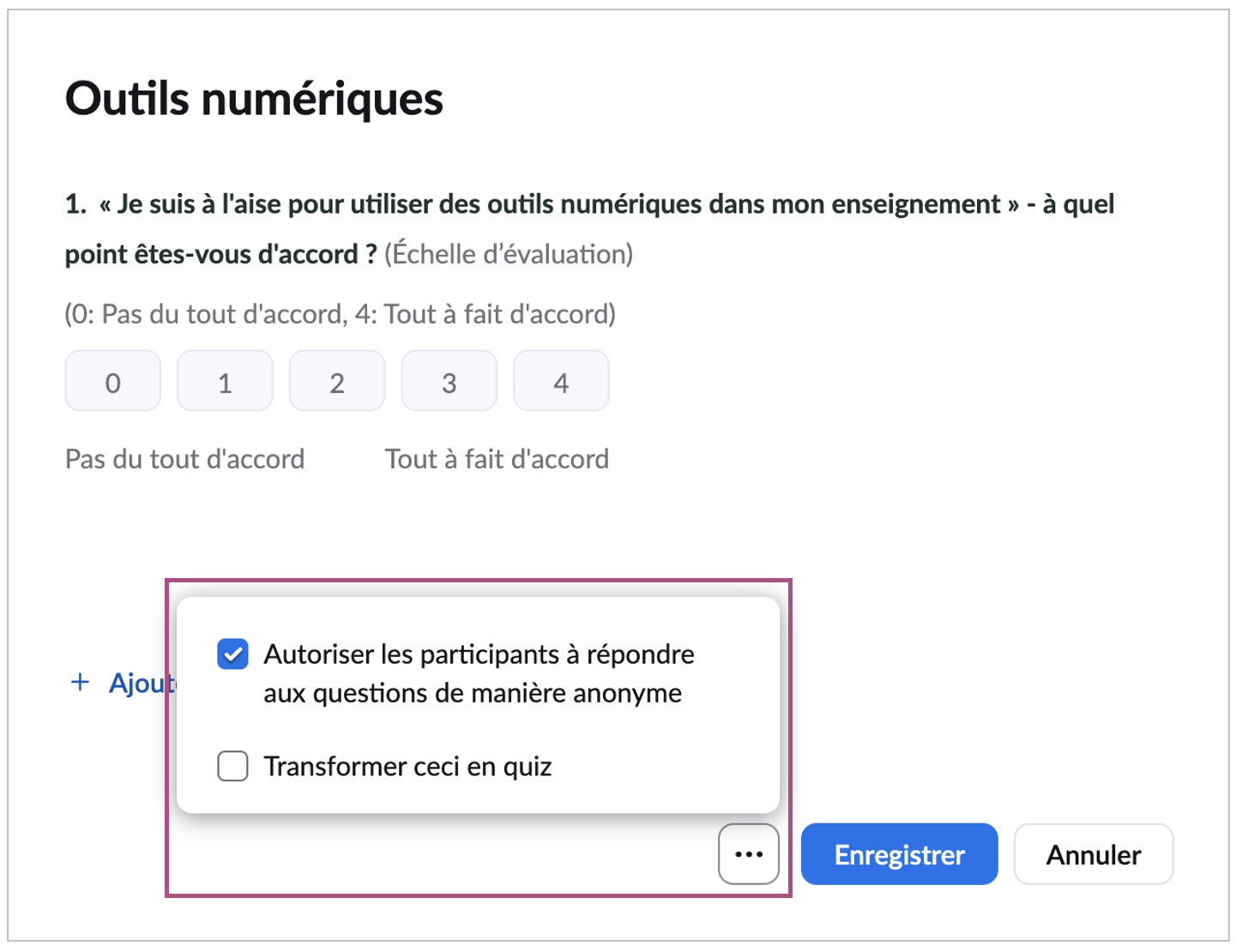Click the "(Échelle d'évaluation)" question type label
1242x952 pixels.
click(509, 254)
